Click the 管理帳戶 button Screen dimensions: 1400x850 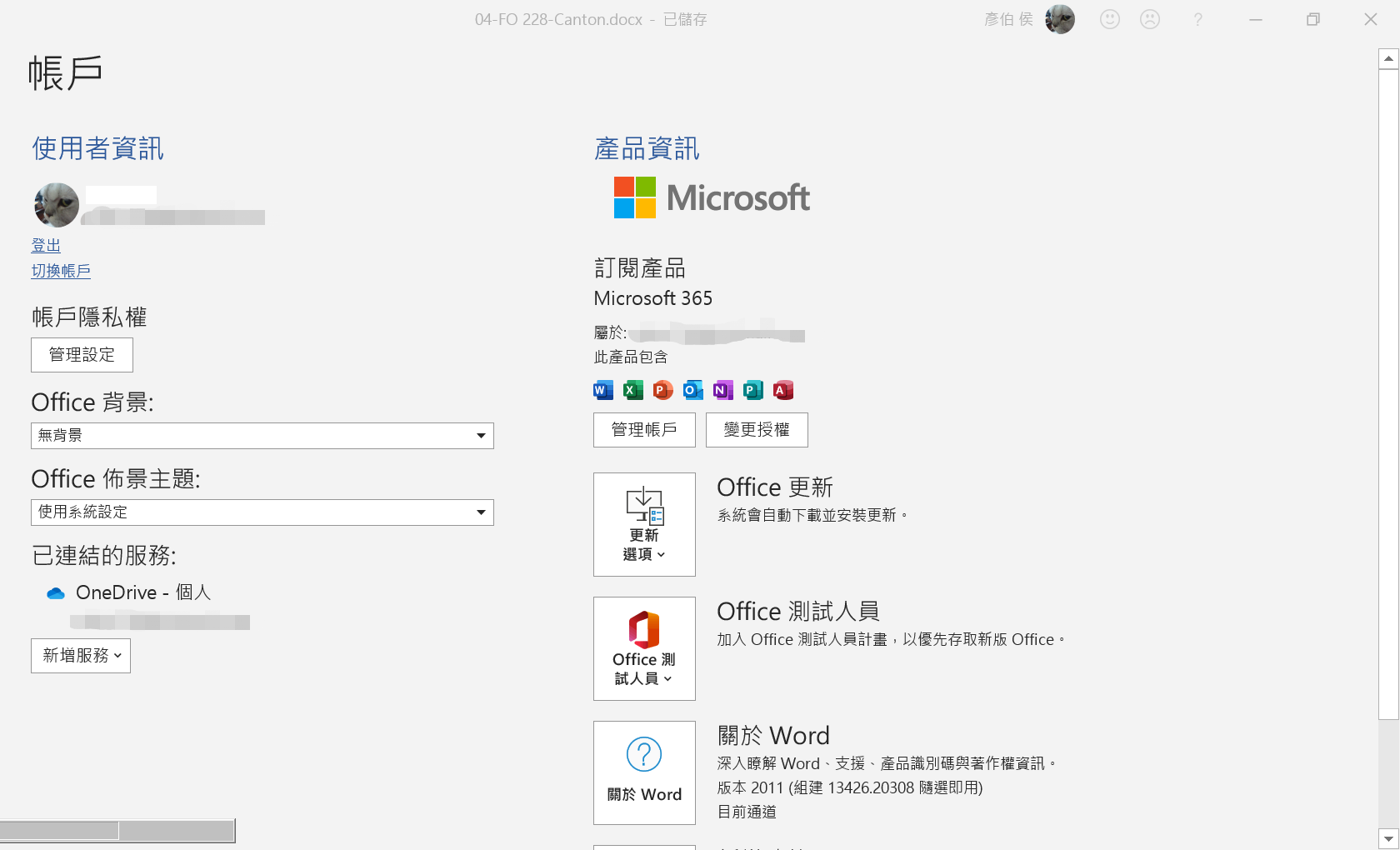pos(644,430)
